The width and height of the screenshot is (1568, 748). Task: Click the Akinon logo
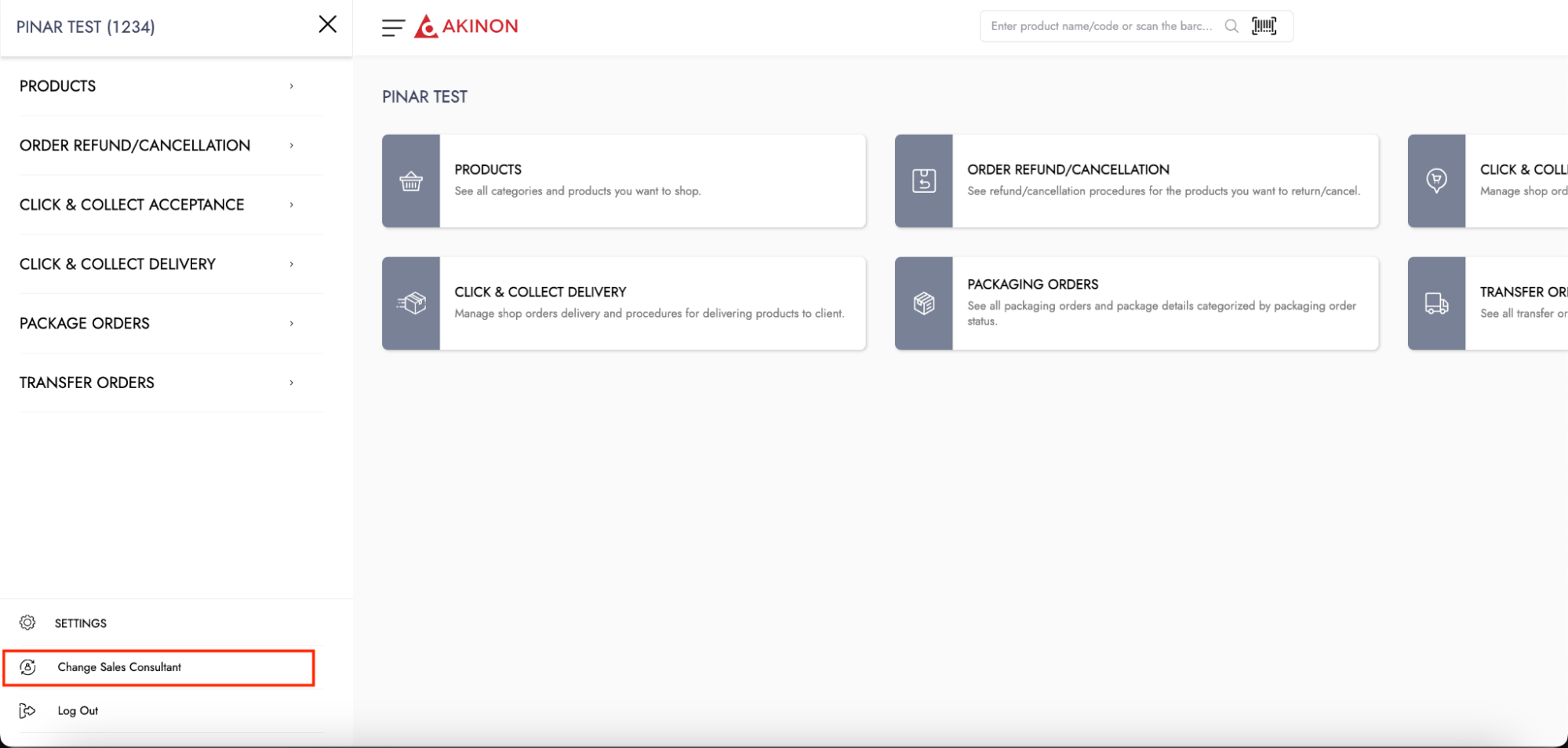(467, 26)
